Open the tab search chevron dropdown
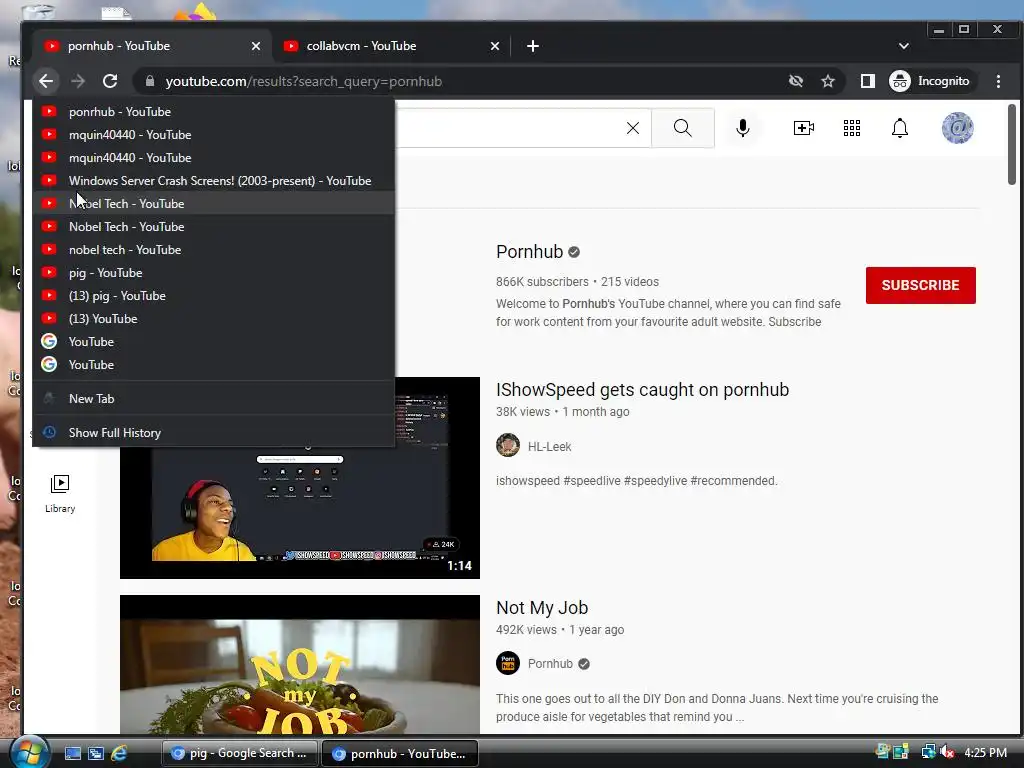1024x768 pixels. pyautogui.click(x=904, y=46)
